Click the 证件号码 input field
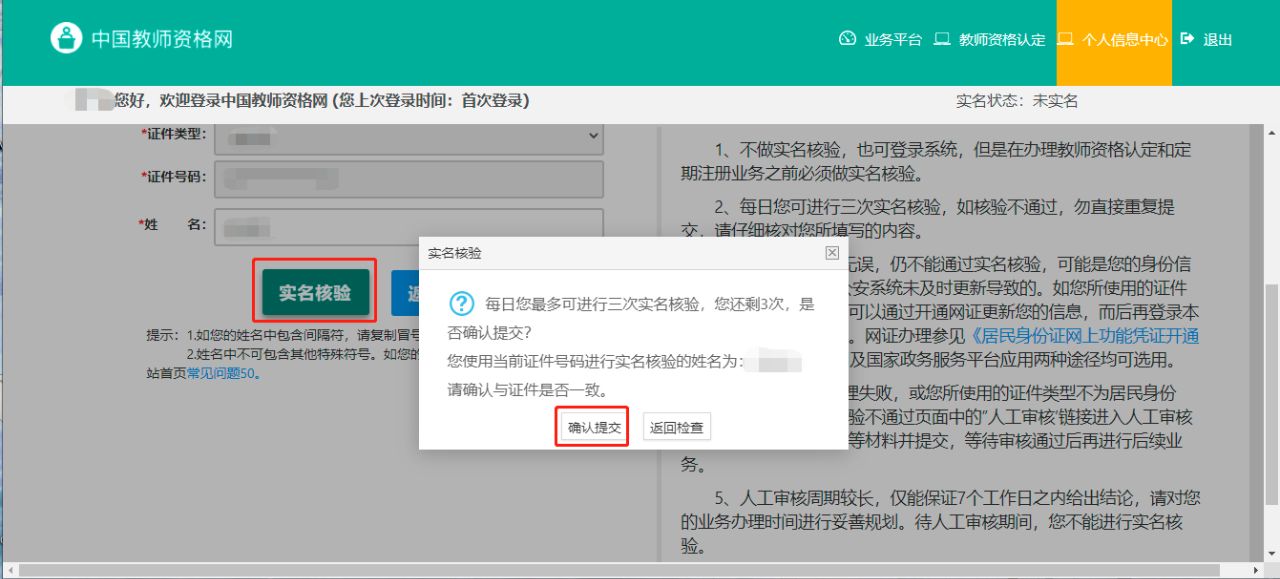Screen dimensions: 1280x579 coord(410,179)
